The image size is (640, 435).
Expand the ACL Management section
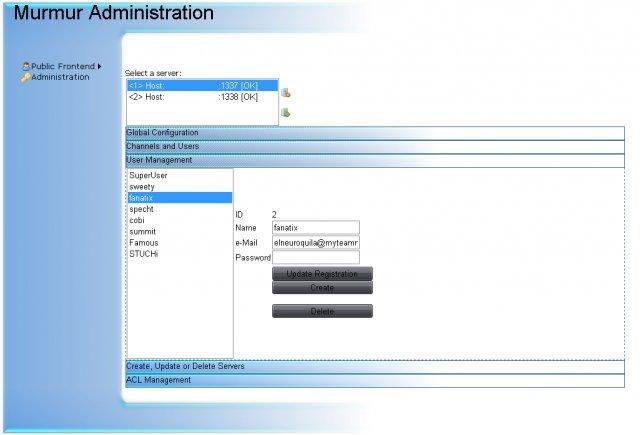coord(375,380)
